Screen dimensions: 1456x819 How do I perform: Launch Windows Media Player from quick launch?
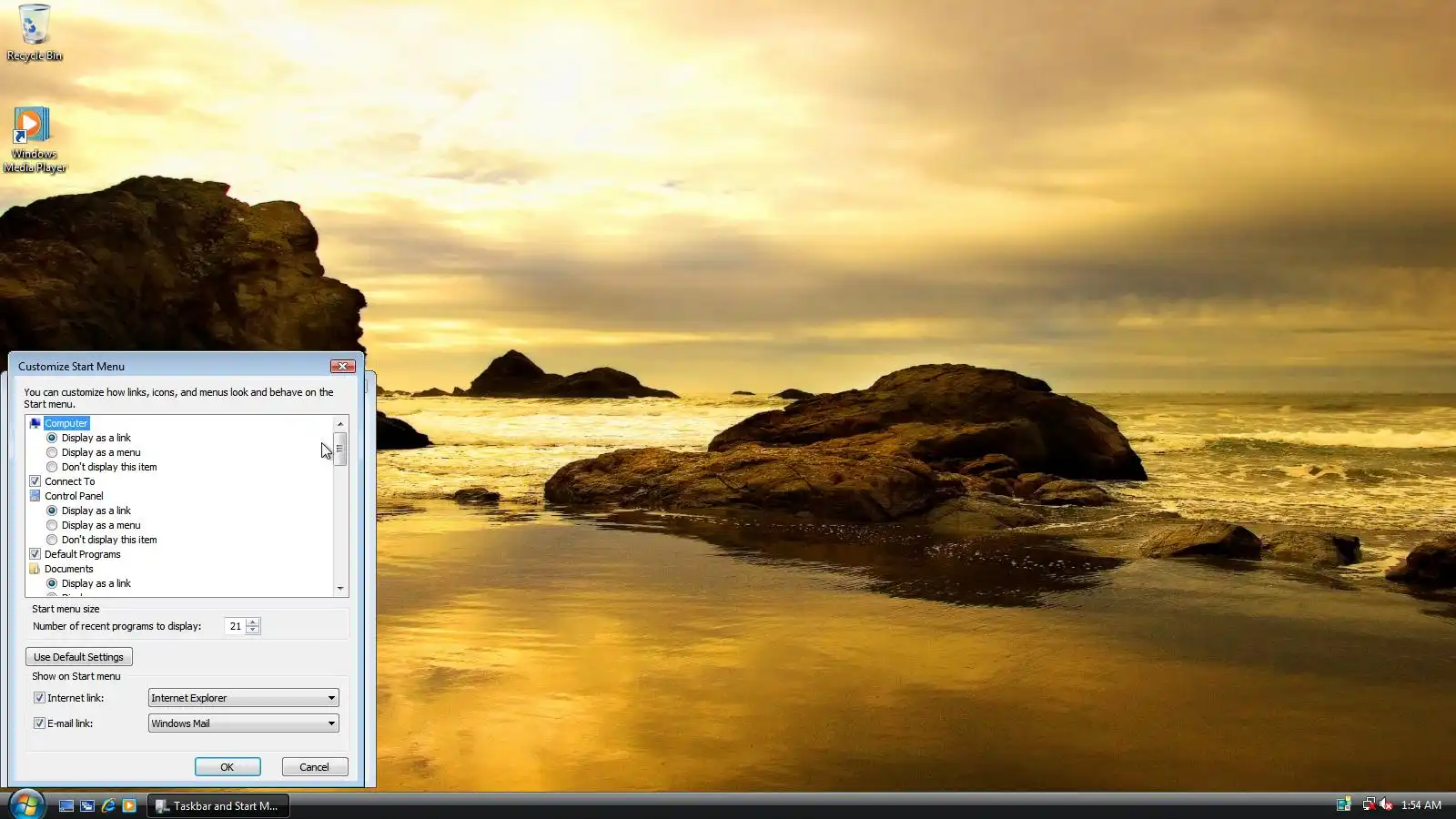[x=129, y=805]
